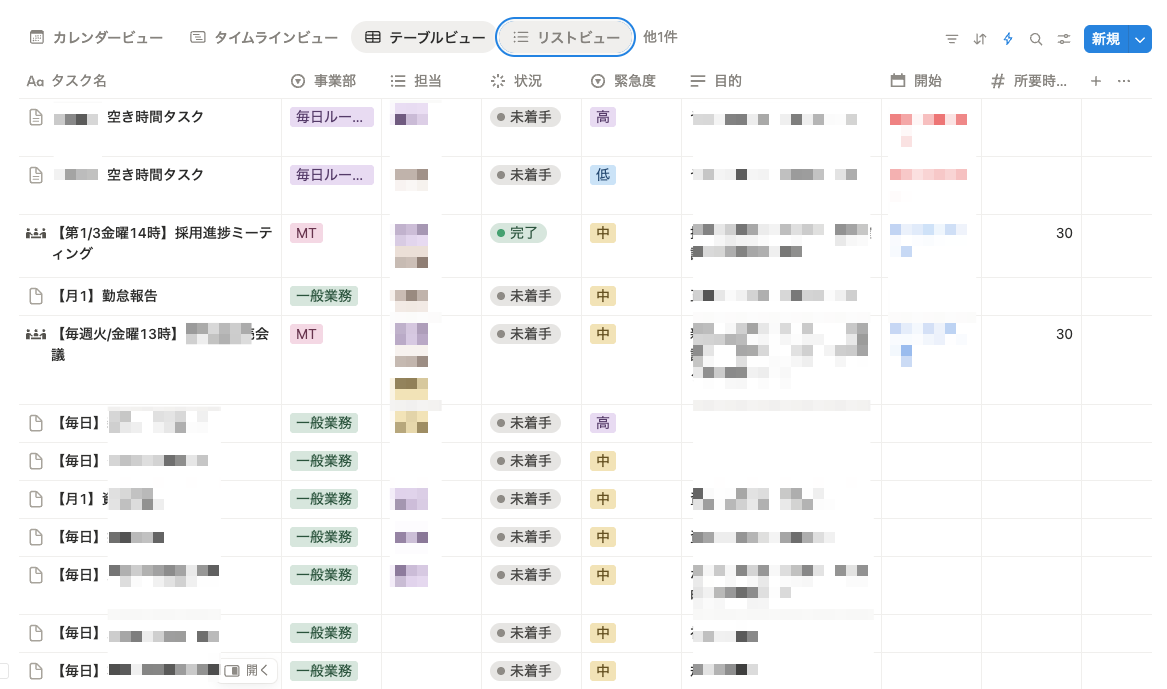Click the MT tag in the 採用進捗ミーティング row
This screenshot has width=1167, height=689.
[306, 234]
